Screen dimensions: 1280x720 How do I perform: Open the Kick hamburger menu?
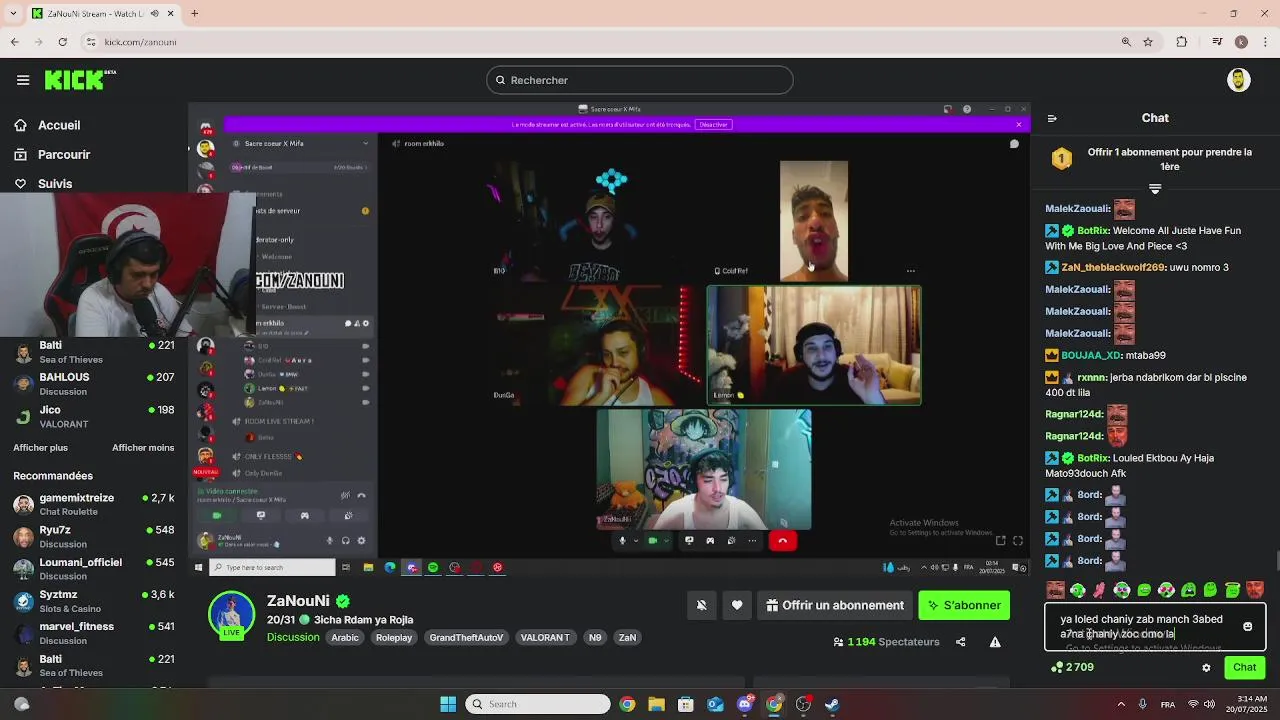(23, 80)
